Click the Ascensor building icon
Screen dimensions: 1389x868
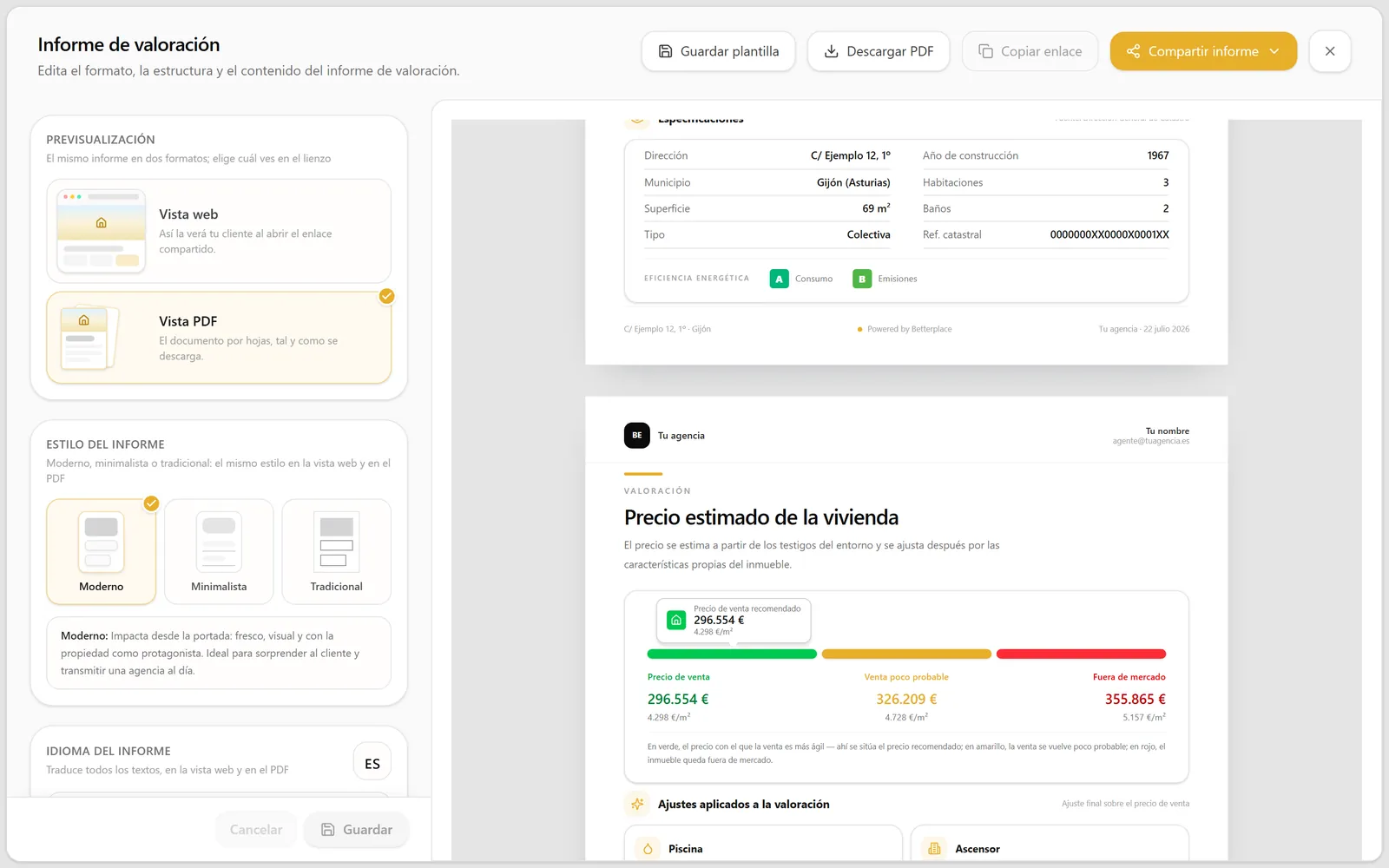pos(934,849)
